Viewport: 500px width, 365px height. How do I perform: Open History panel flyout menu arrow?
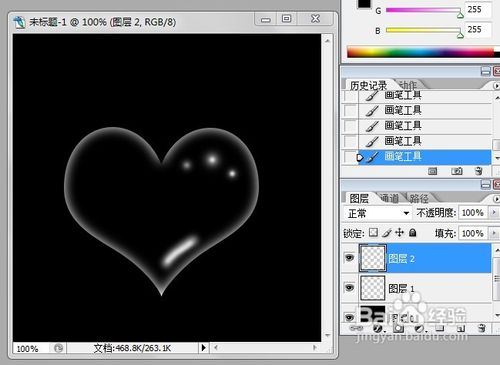496,86
